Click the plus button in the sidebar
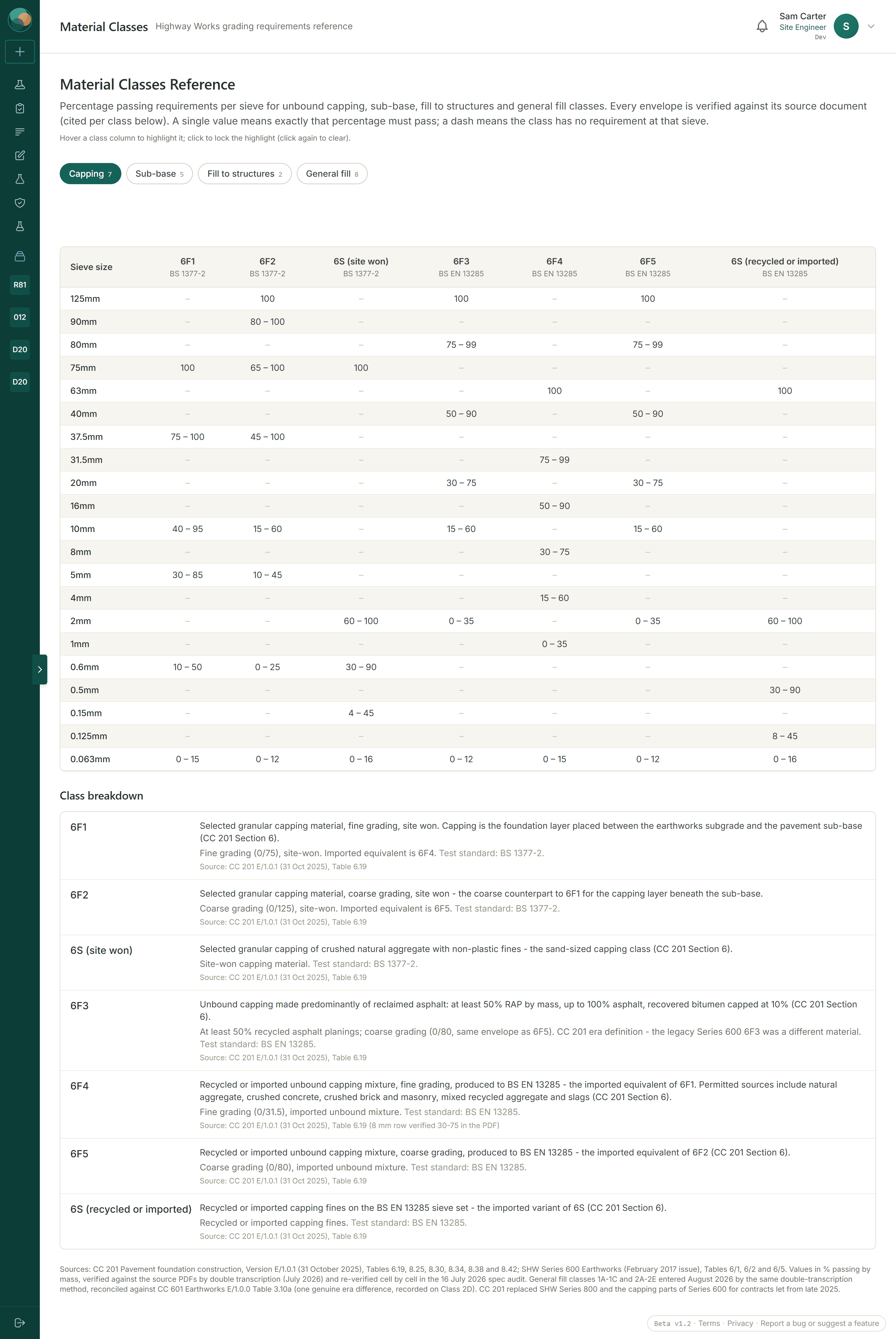The image size is (896, 1339). 20,51
